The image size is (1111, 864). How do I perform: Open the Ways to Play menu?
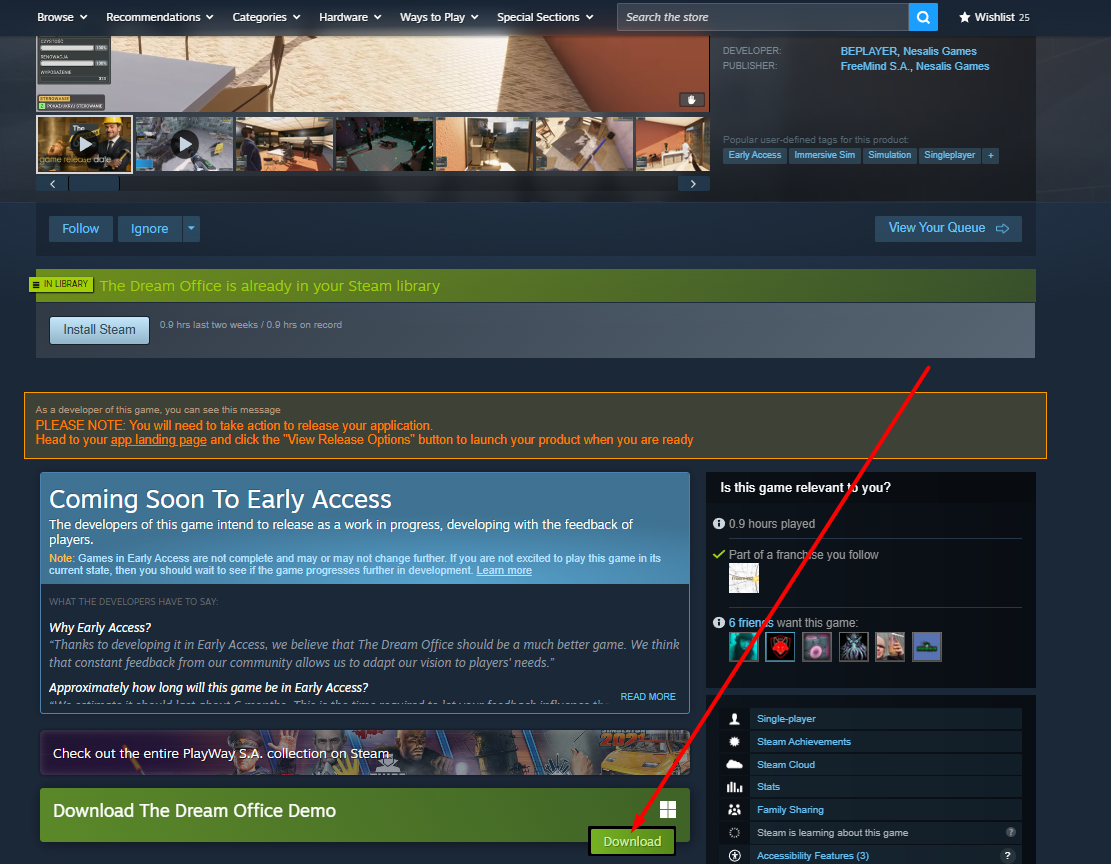pos(439,17)
